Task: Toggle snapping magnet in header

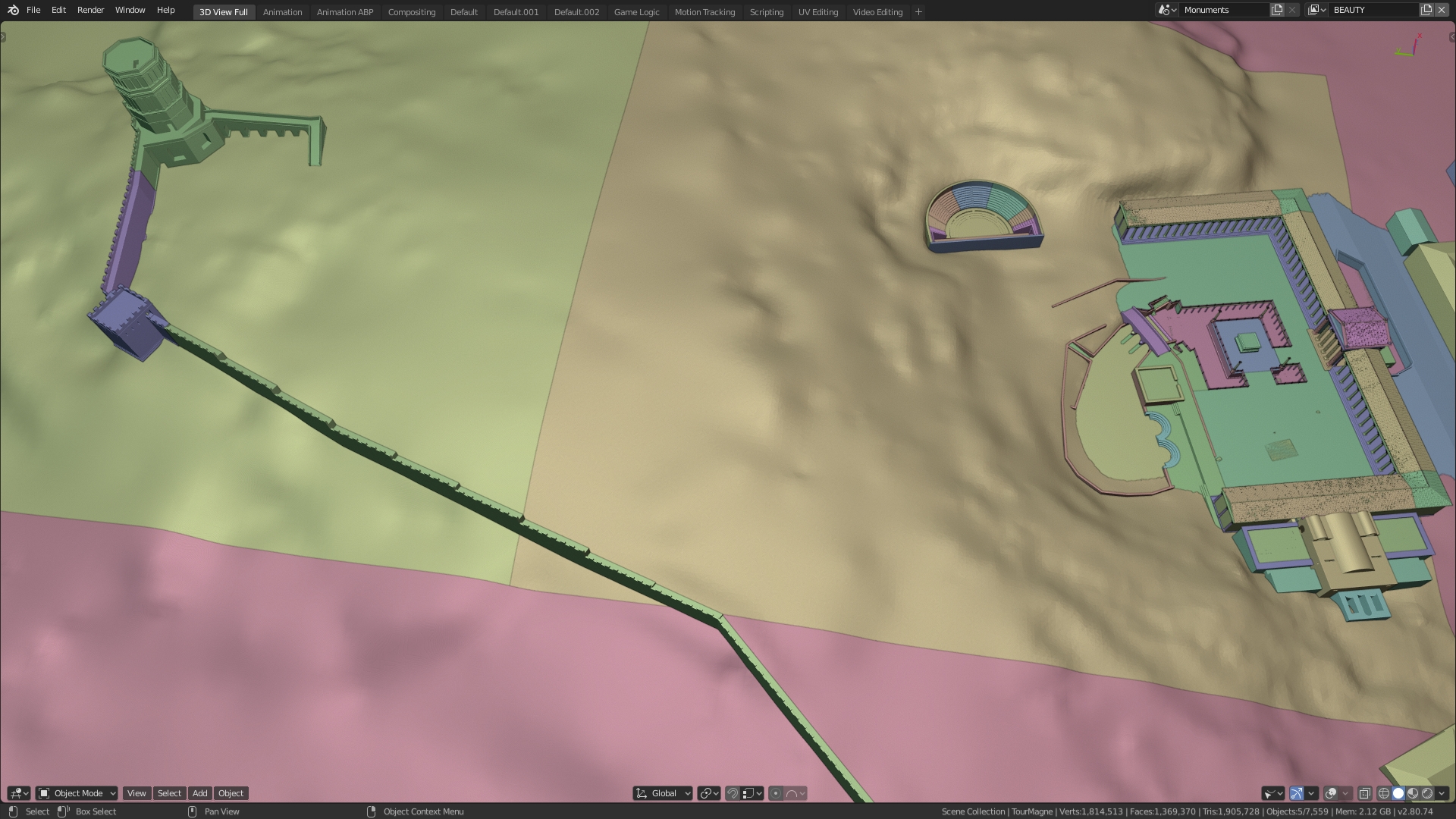Action: click(733, 793)
